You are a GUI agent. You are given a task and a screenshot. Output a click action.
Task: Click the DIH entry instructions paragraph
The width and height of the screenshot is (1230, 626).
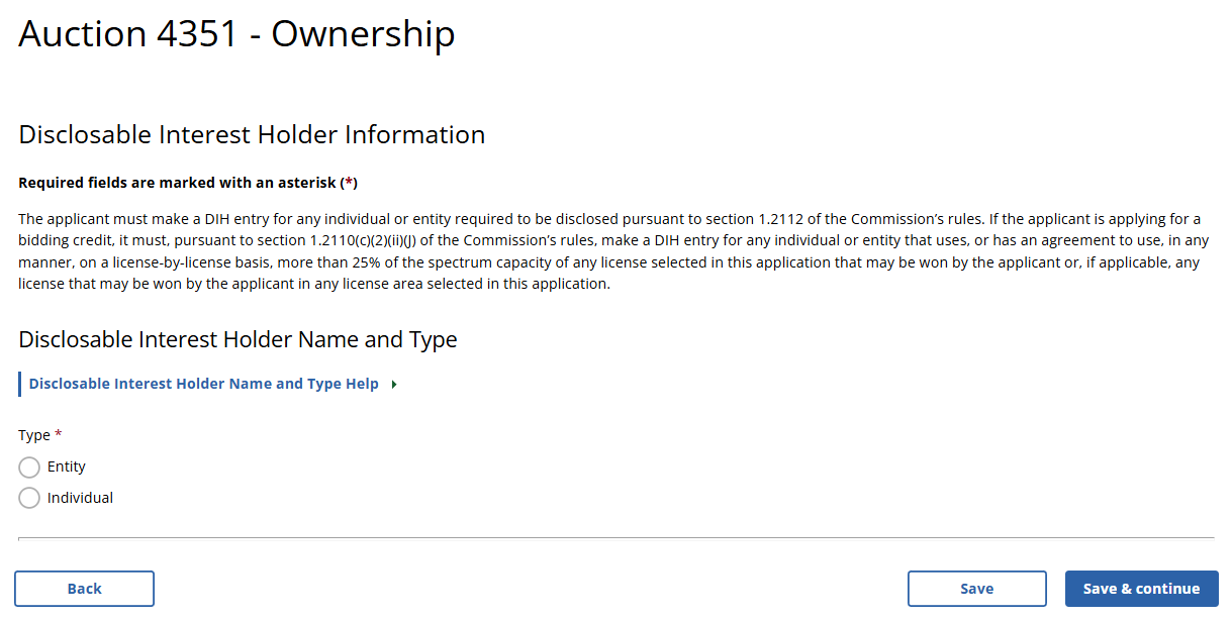pos(610,251)
